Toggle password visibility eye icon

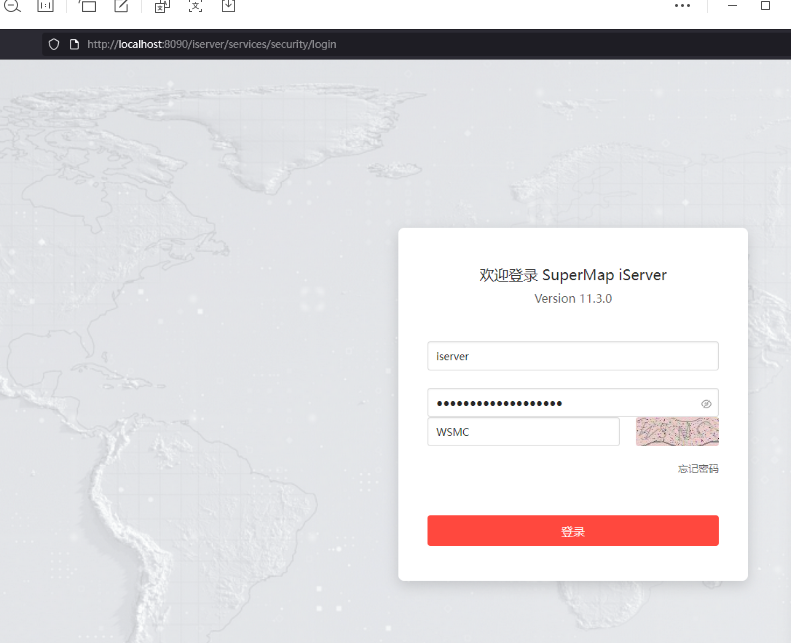coord(706,403)
